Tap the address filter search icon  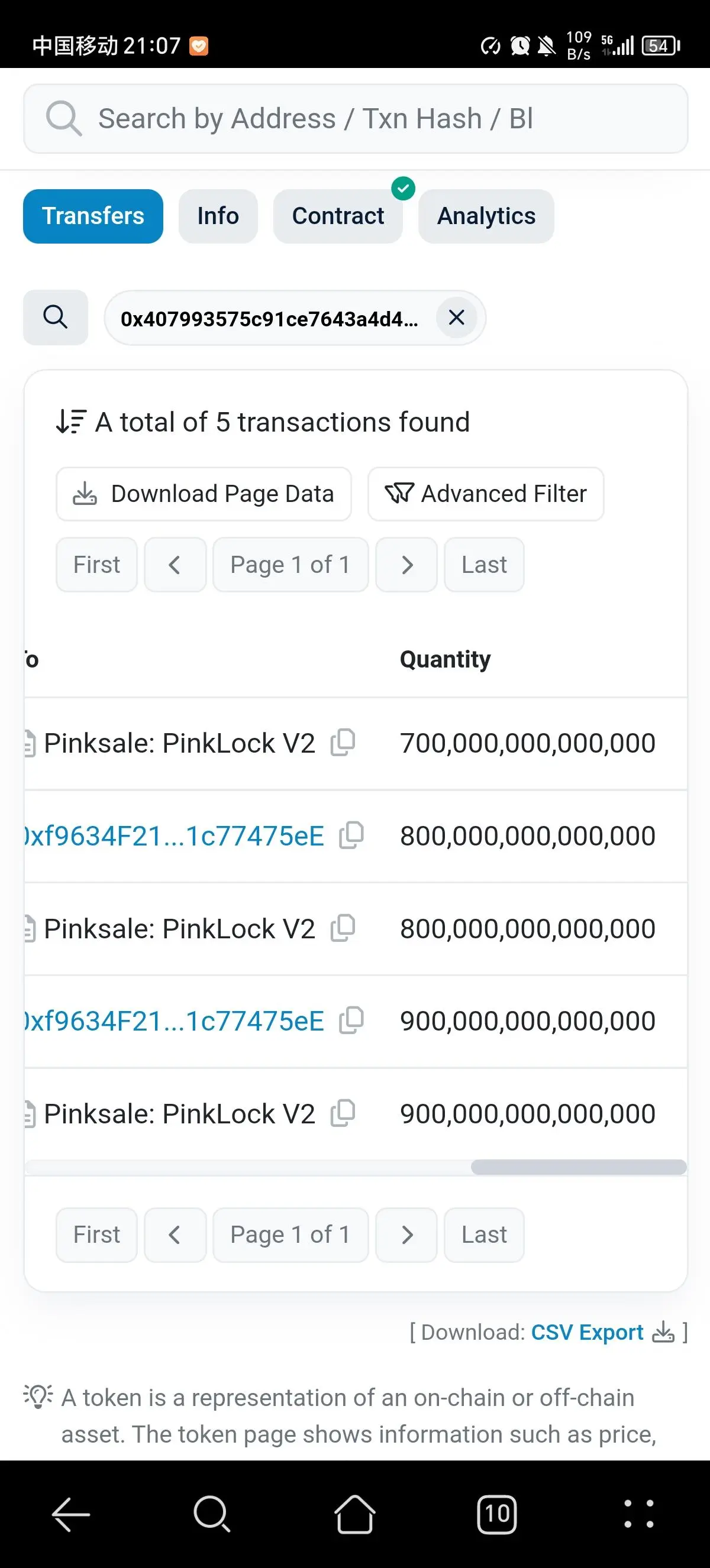click(x=56, y=317)
